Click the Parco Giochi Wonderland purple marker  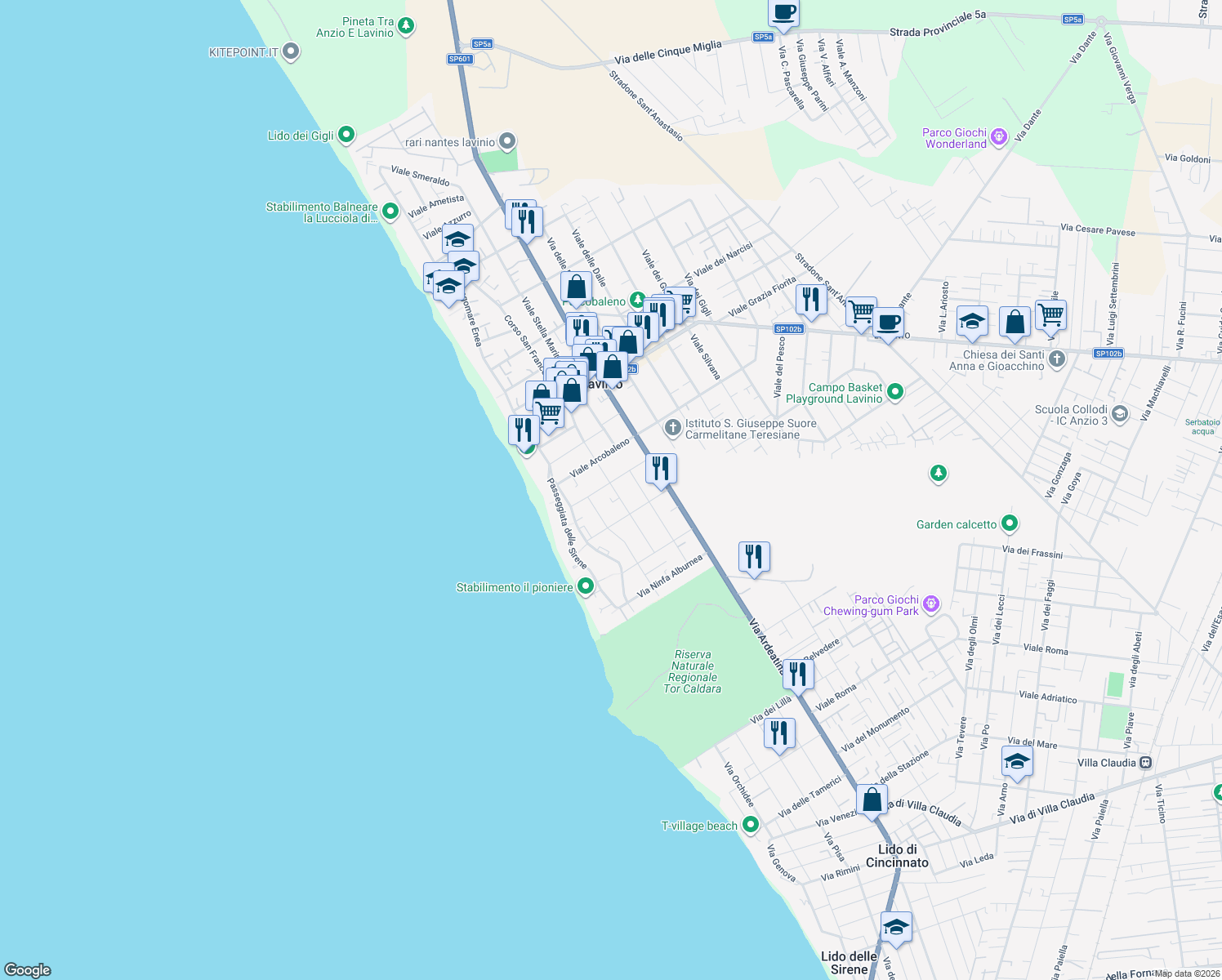tap(997, 136)
